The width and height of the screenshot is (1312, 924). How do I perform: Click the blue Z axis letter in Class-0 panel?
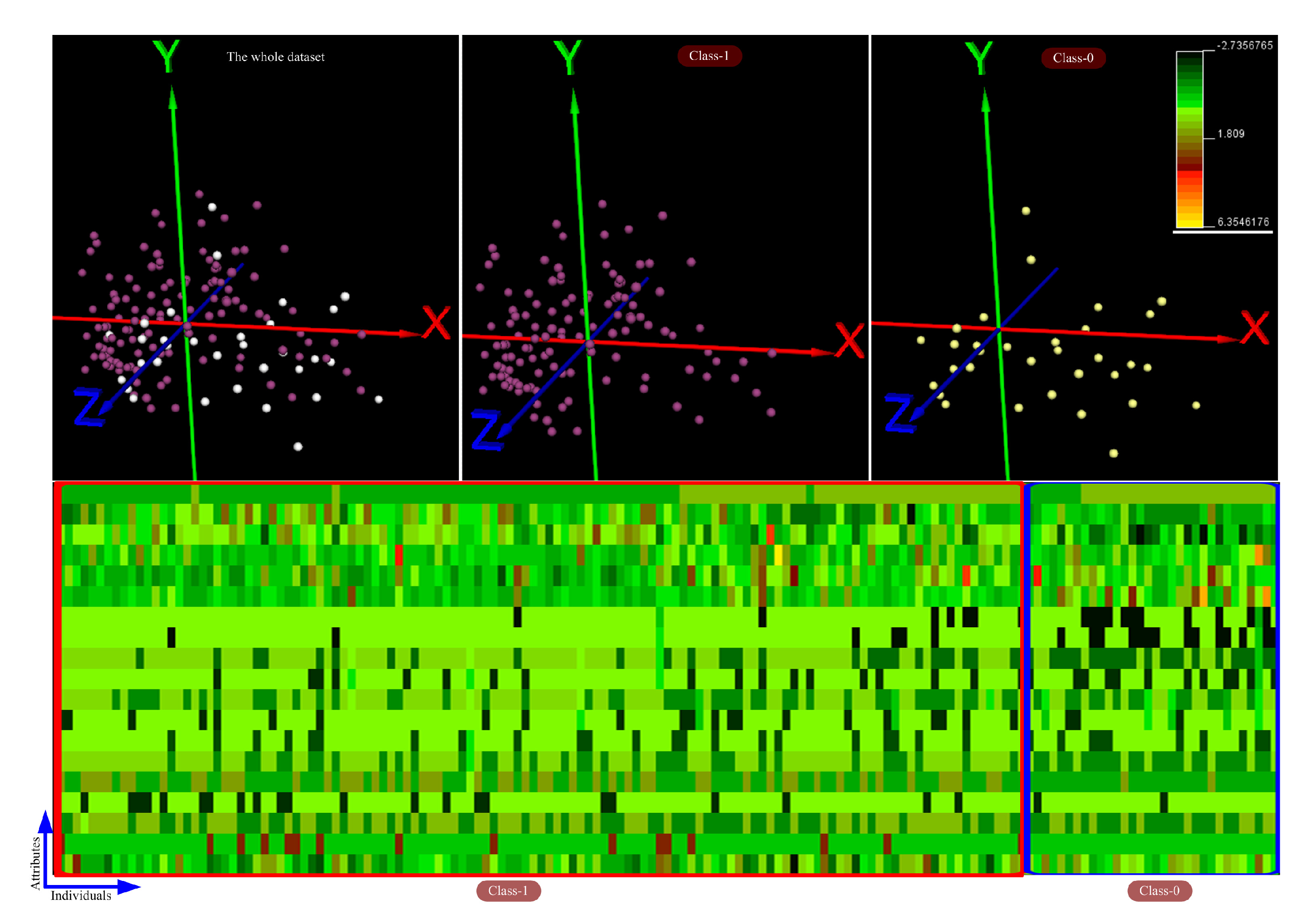(x=901, y=413)
